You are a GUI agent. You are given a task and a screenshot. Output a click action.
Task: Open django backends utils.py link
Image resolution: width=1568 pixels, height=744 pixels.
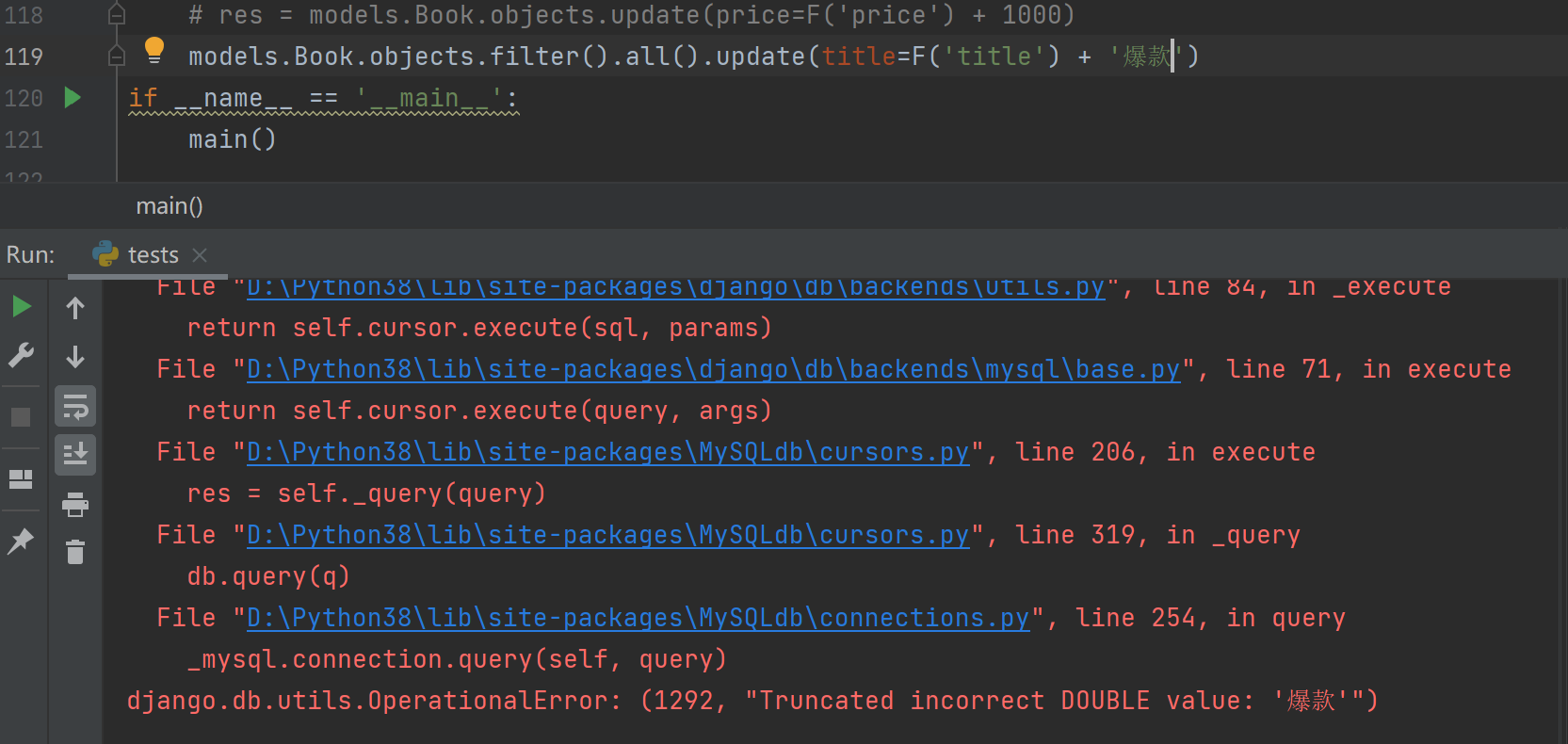(x=675, y=287)
